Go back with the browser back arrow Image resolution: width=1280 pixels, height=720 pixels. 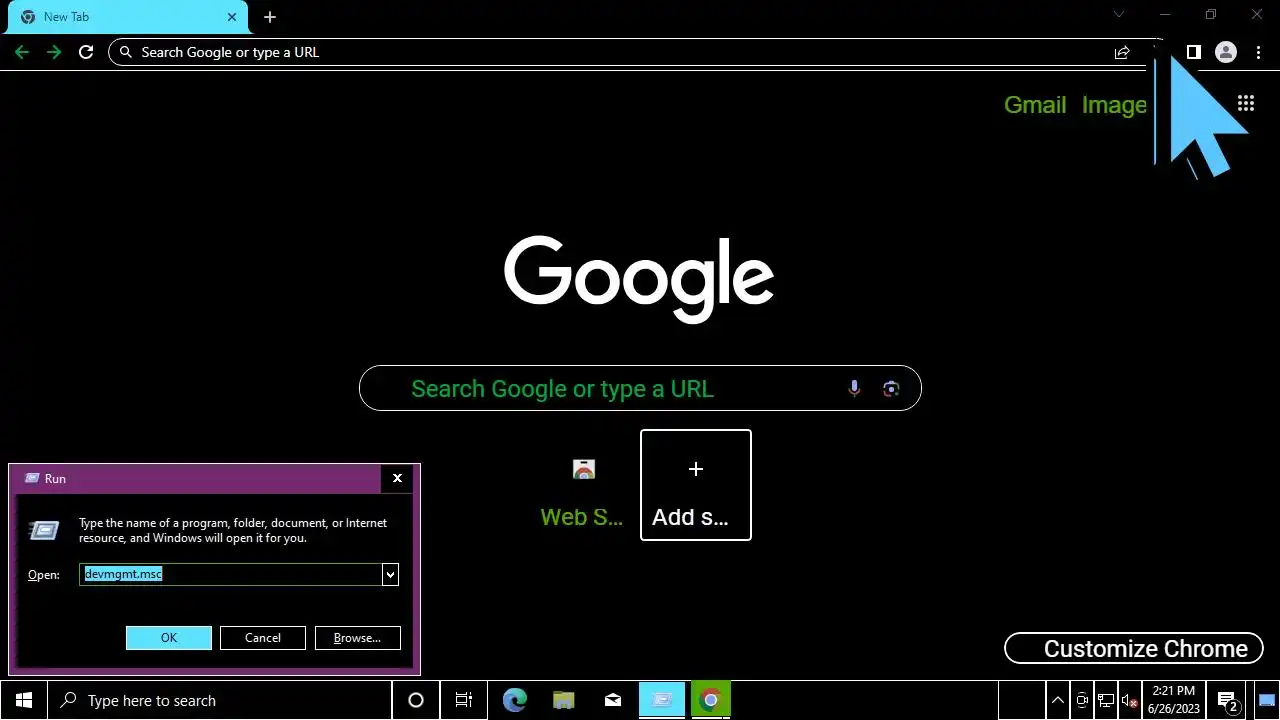[x=22, y=52]
